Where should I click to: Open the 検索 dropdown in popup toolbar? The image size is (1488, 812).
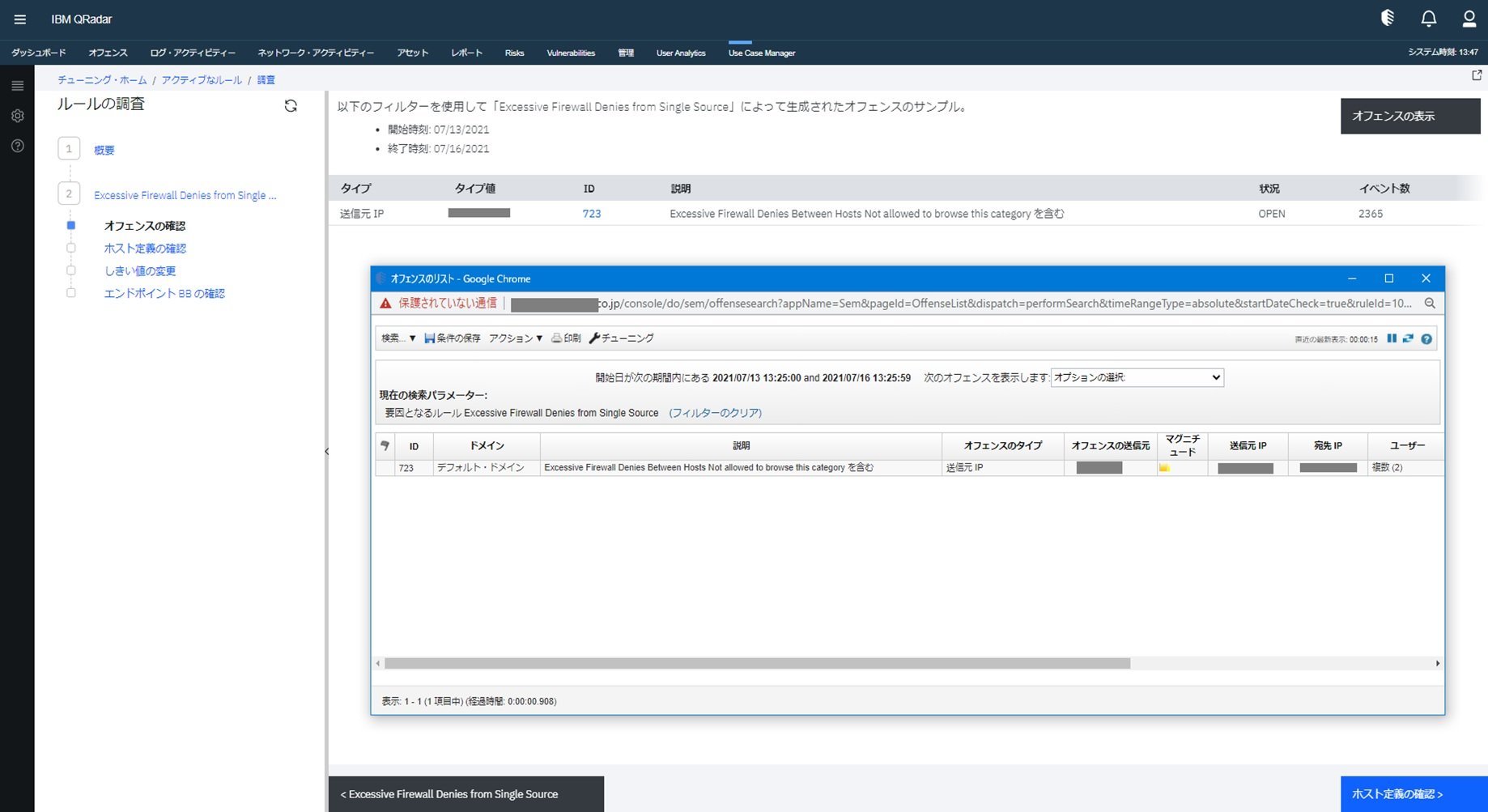[x=398, y=338]
